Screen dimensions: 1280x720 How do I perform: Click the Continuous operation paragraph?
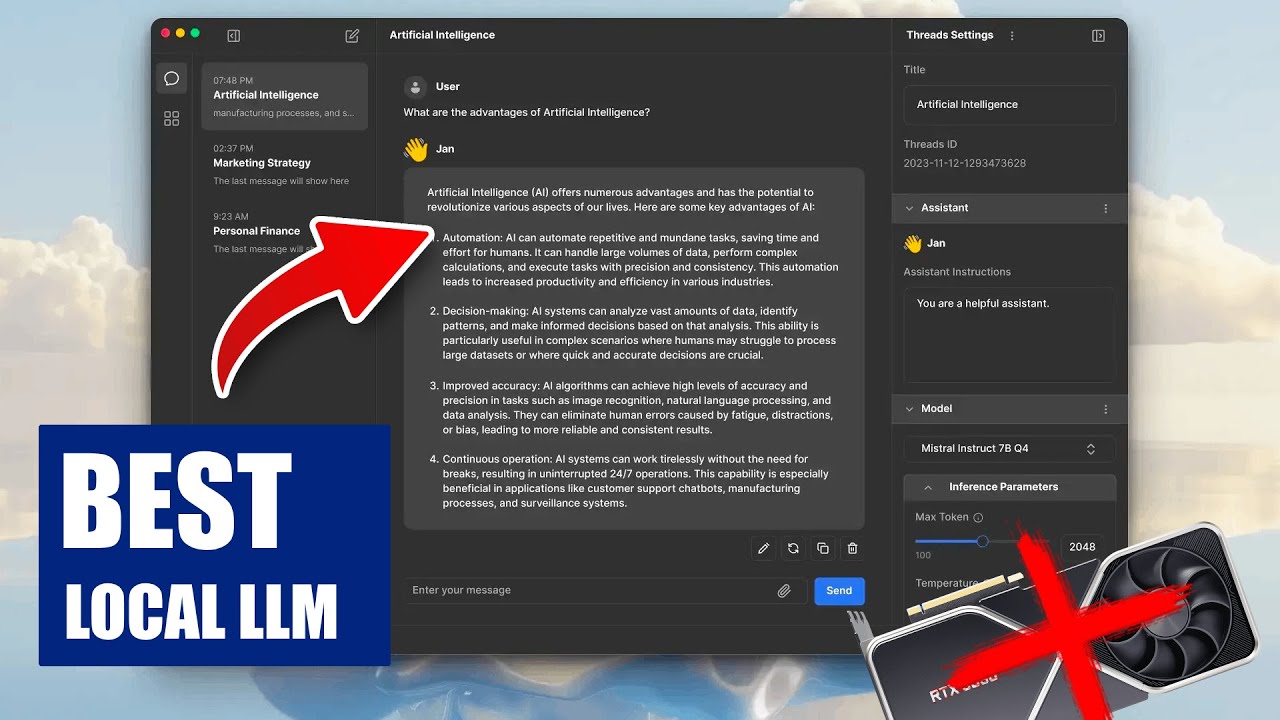[634, 481]
